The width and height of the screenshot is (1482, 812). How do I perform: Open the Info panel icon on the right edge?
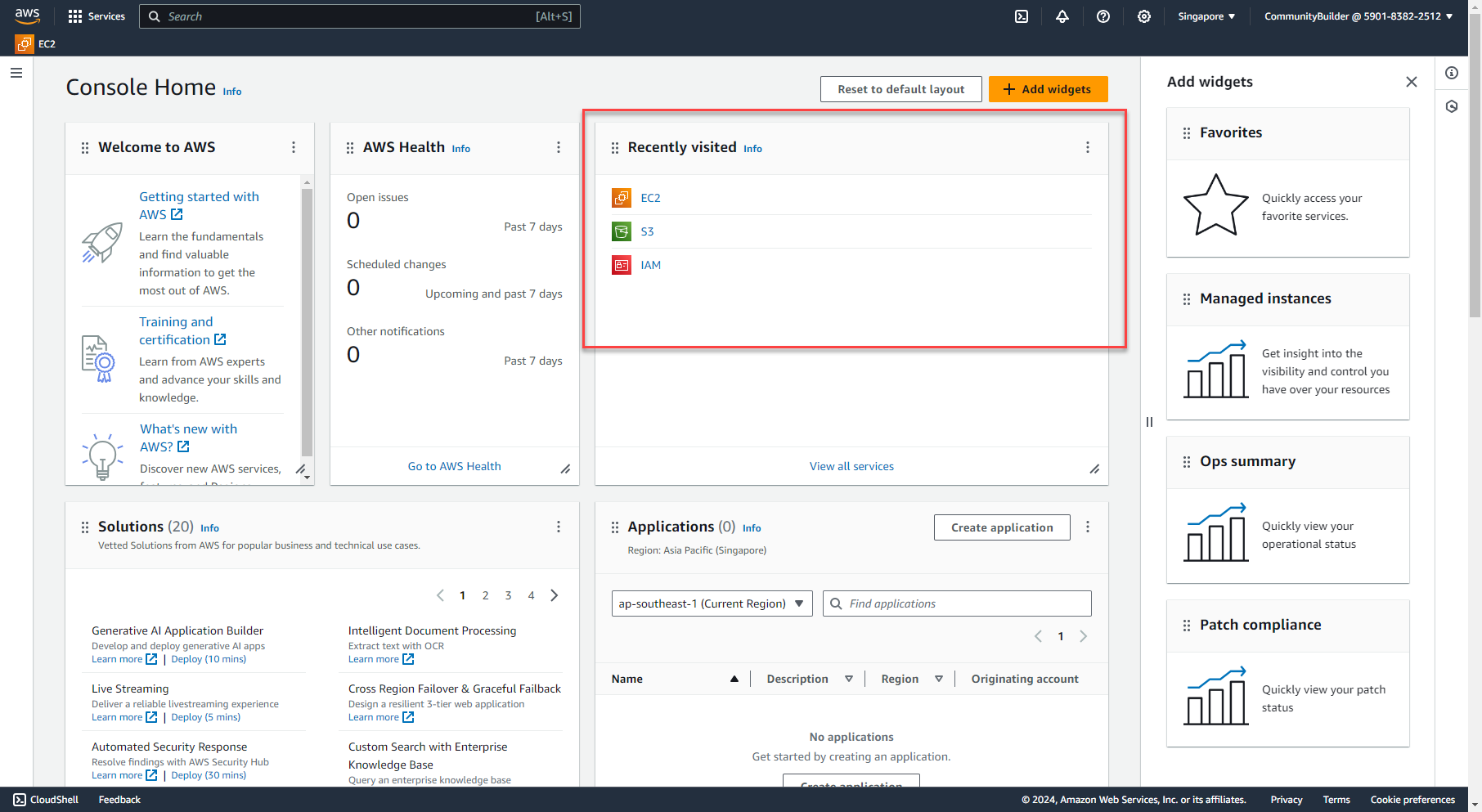pos(1453,73)
